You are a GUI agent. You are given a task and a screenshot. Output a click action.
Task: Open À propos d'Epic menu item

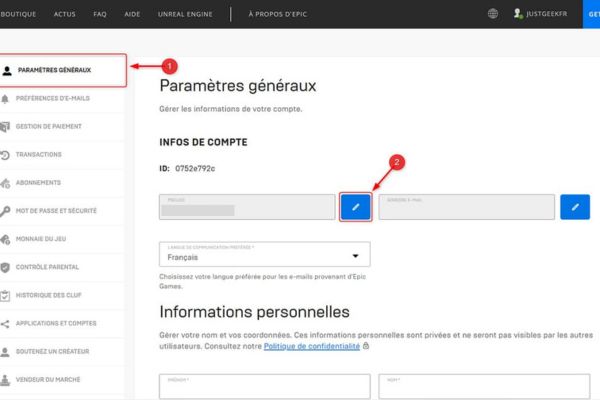(277, 14)
